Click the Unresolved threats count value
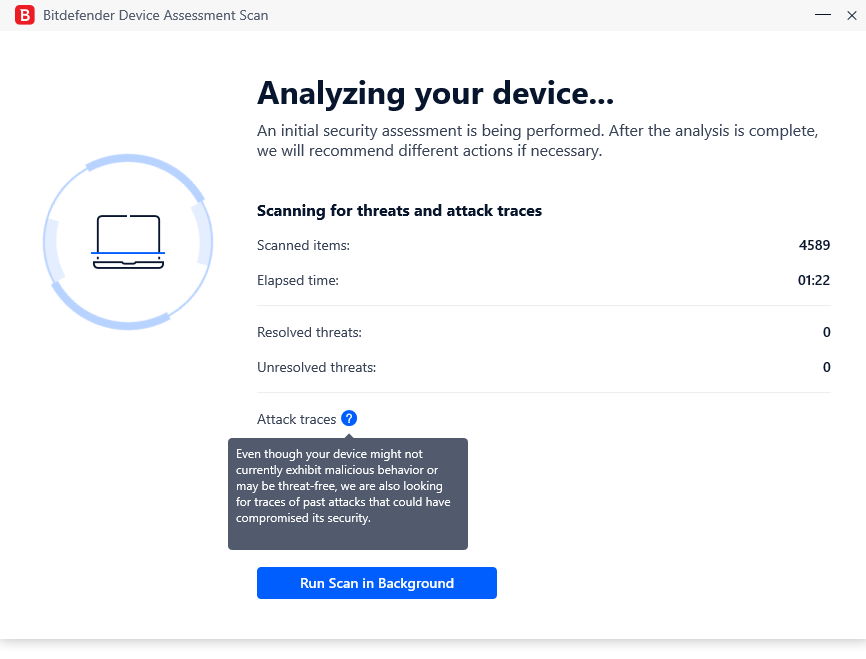The width and height of the screenshot is (866, 659). click(827, 367)
